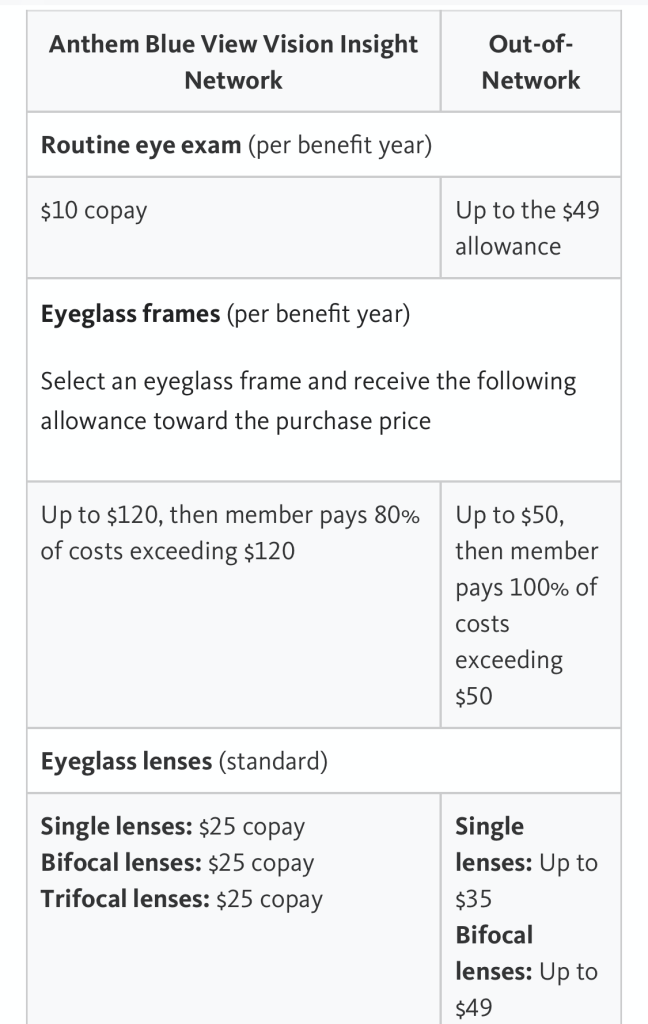Image resolution: width=648 pixels, height=1024 pixels.
Task: Click the 'Select an eyeglass frame' description text
Action: pos(308,401)
